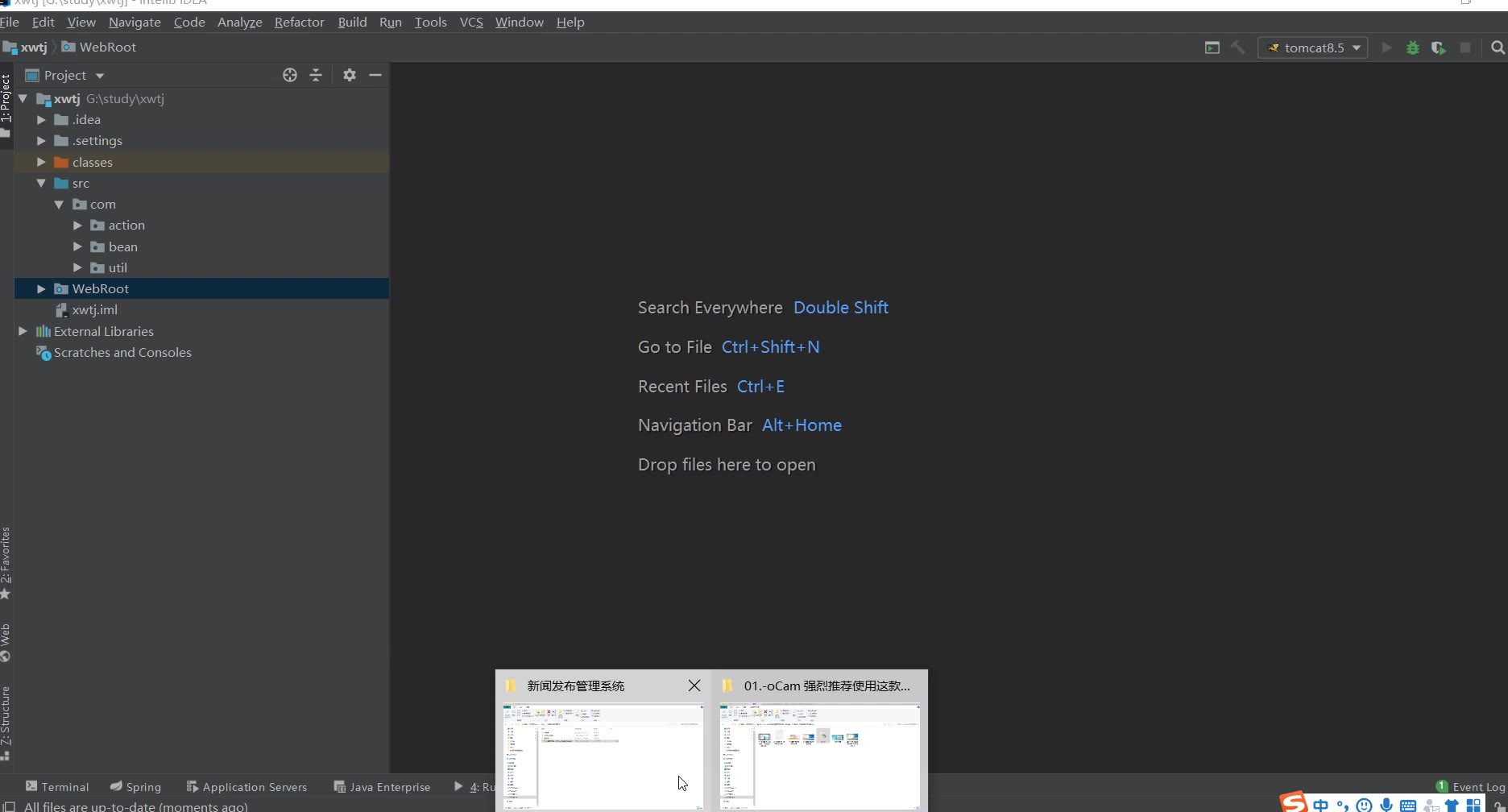Hide the Project panel with minus icon
Viewport: 1508px width, 812px height.
pyautogui.click(x=375, y=75)
